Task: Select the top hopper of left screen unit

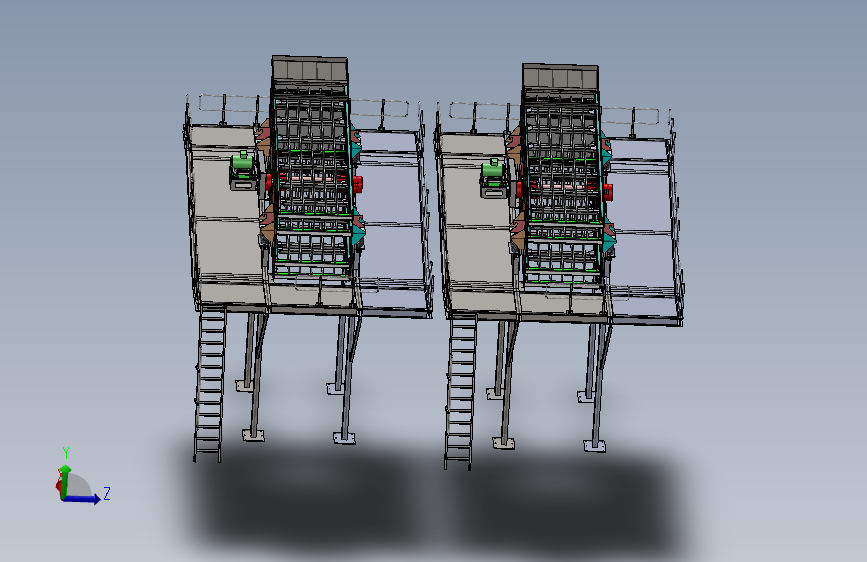Action: [310, 69]
